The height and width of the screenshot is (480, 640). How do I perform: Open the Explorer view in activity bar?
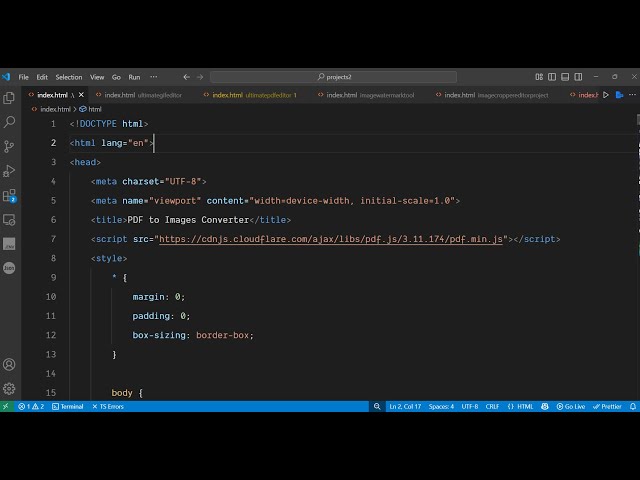click(9, 98)
